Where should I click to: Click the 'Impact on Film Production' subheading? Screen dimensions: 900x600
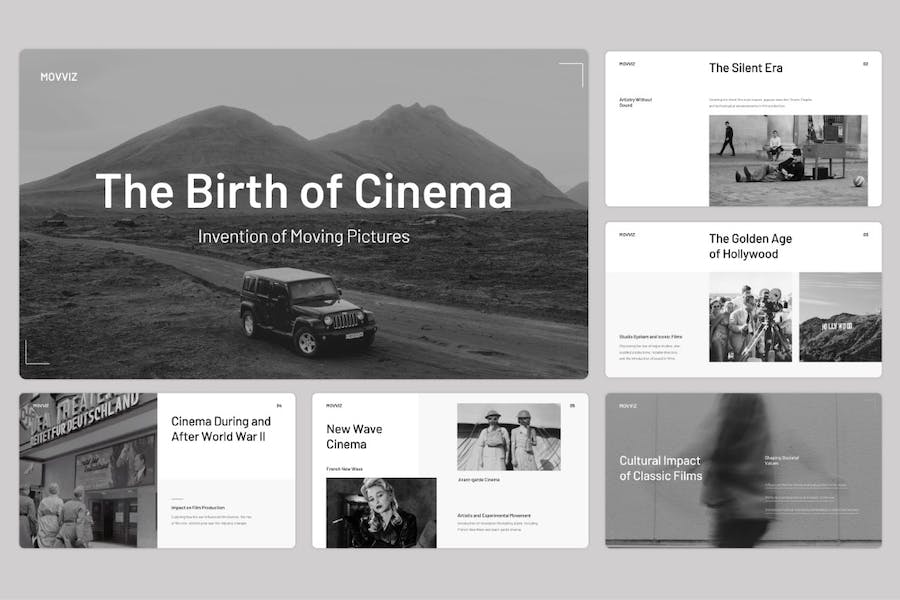(198, 508)
